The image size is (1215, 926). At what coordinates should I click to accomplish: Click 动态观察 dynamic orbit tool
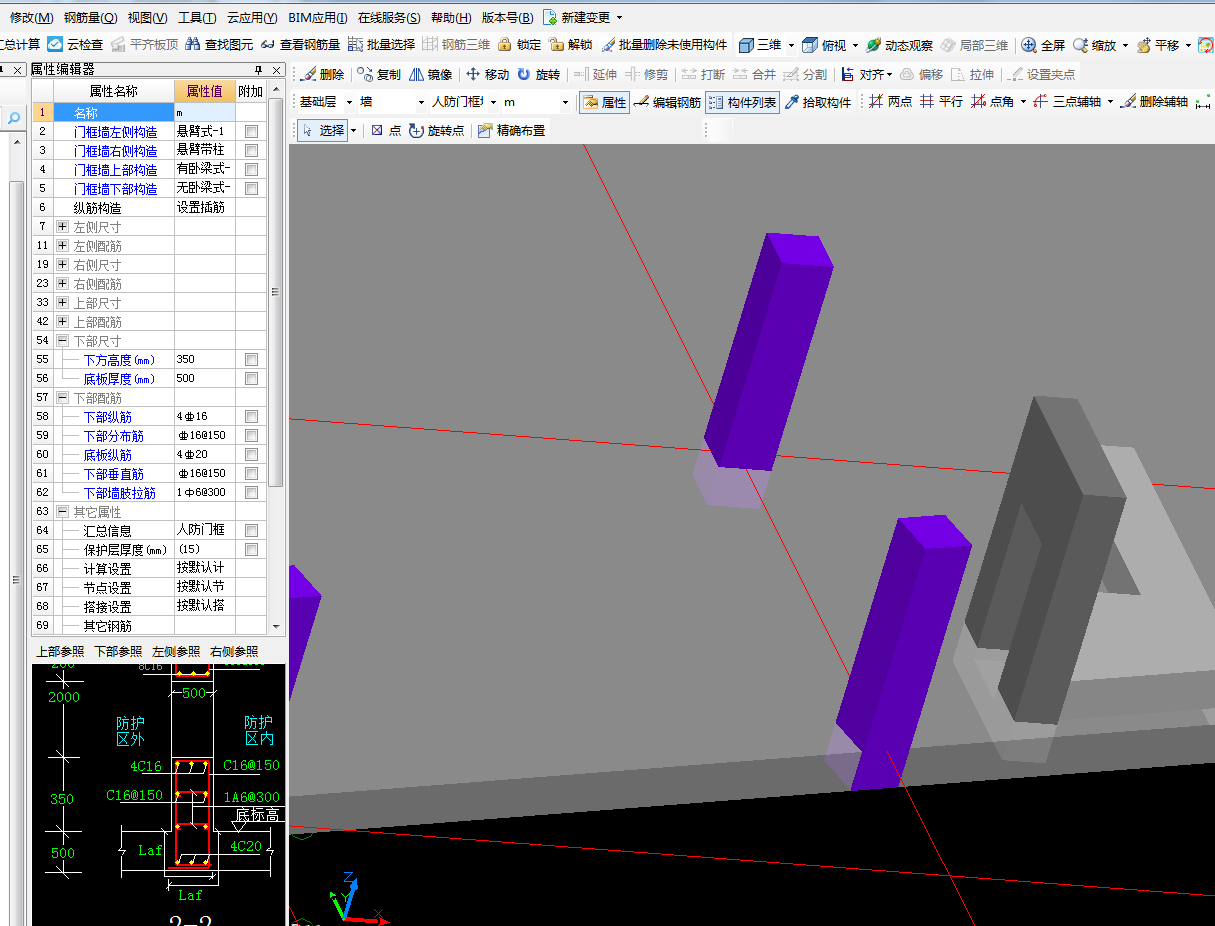pyautogui.click(x=899, y=45)
